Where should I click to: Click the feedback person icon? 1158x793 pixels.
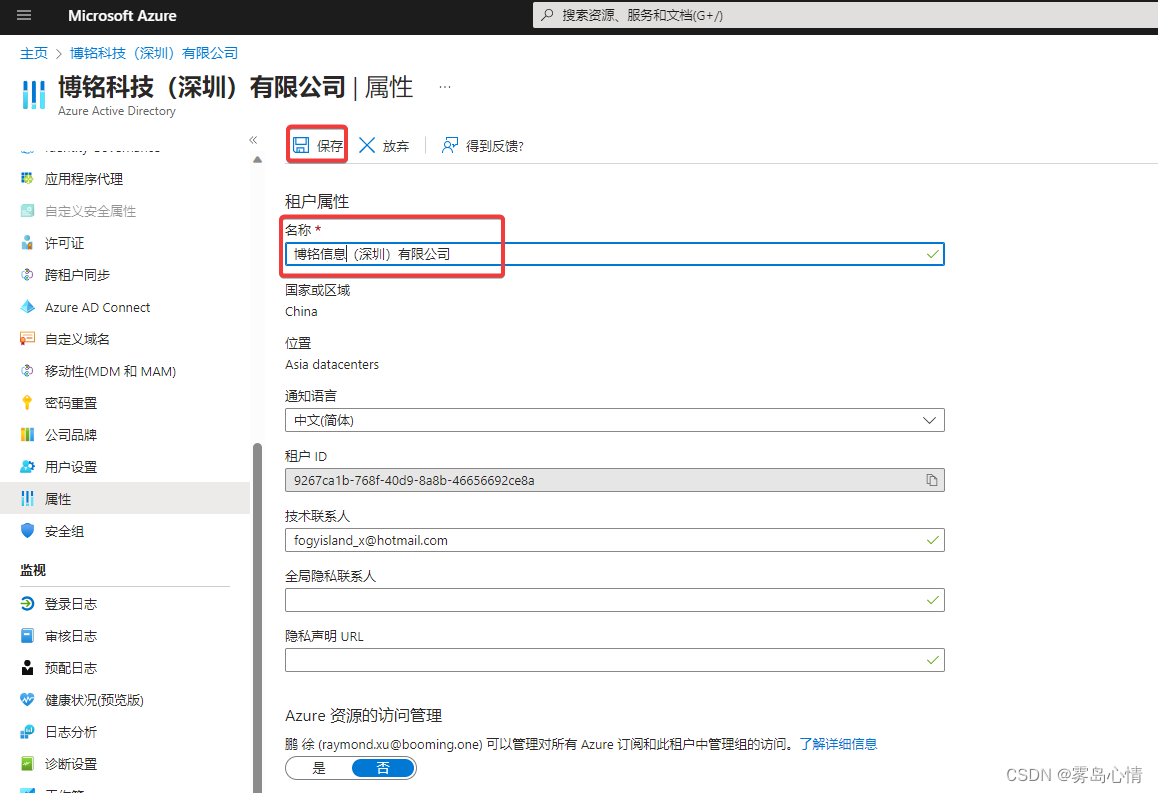click(450, 145)
